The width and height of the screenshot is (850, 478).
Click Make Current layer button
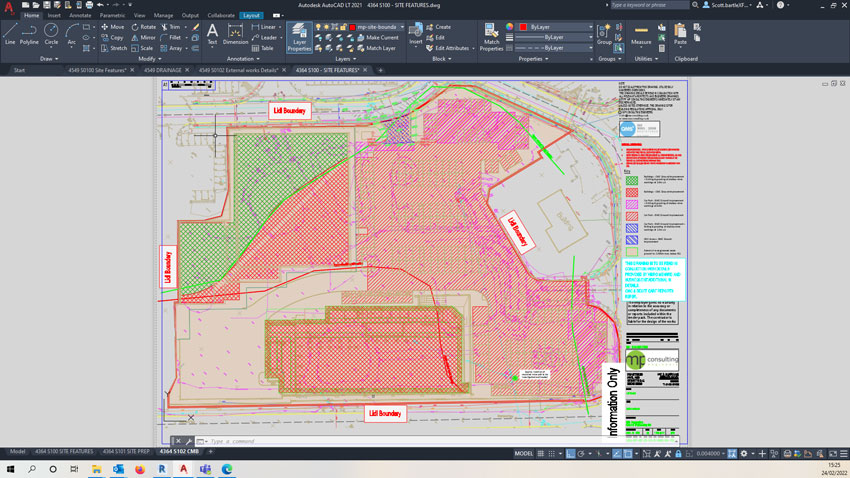(x=381, y=37)
